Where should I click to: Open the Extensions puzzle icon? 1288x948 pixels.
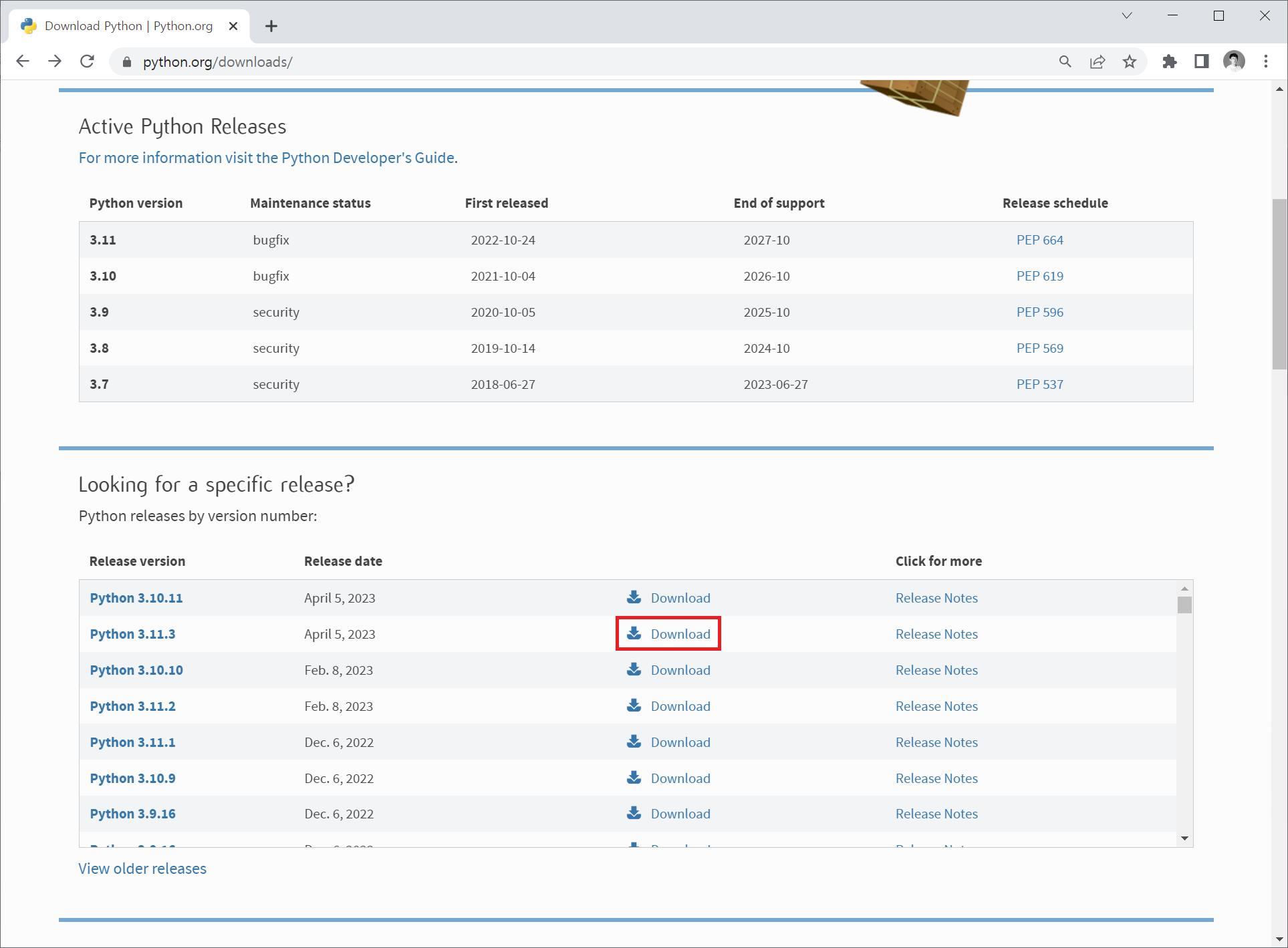point(1169,61)
